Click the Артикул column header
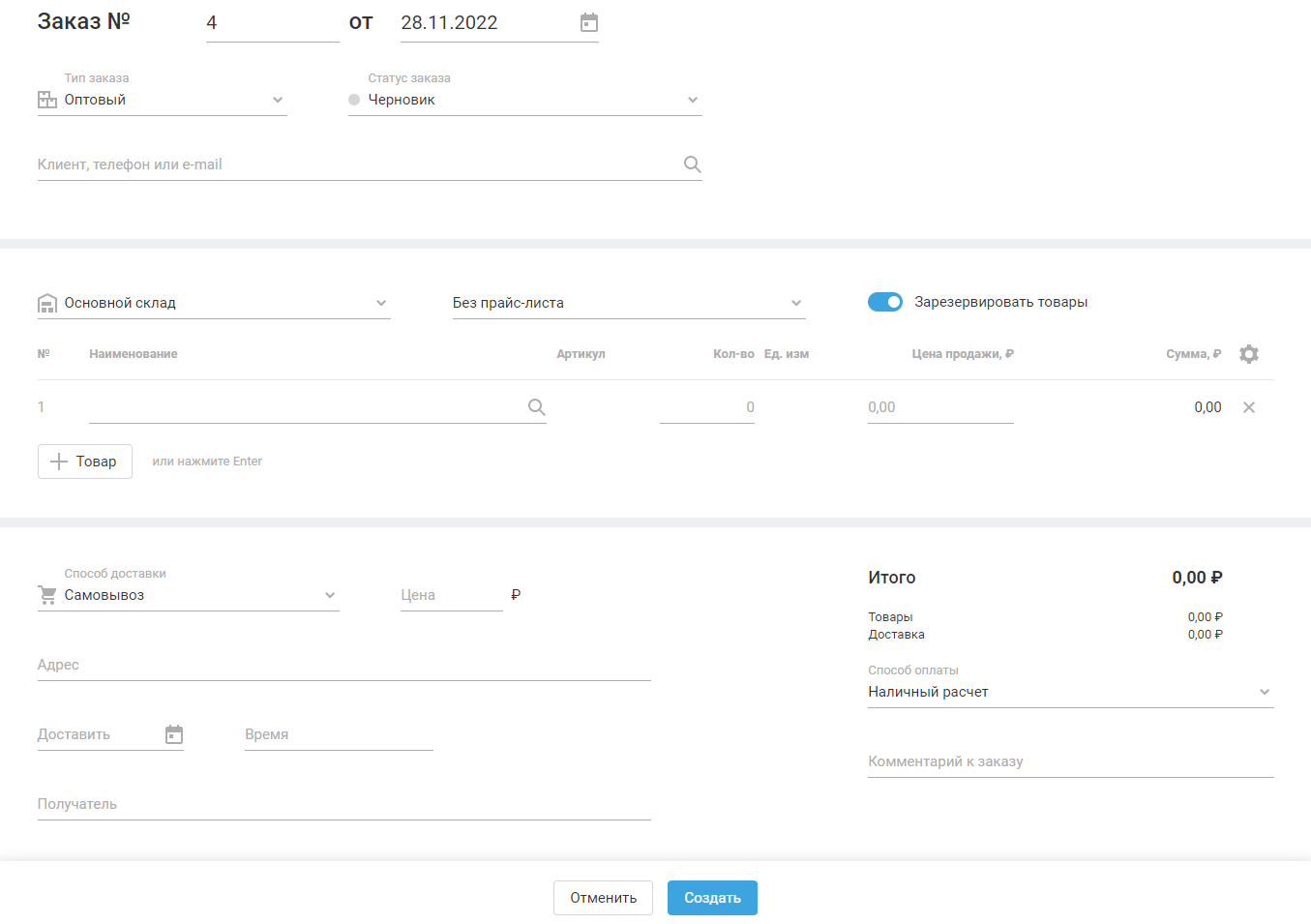 [581, 354]
